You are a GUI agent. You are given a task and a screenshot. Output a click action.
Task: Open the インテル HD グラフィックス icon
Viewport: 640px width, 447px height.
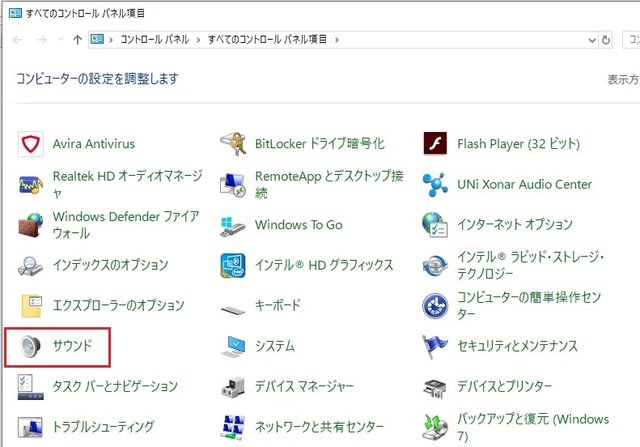click(x=233, y=265)
